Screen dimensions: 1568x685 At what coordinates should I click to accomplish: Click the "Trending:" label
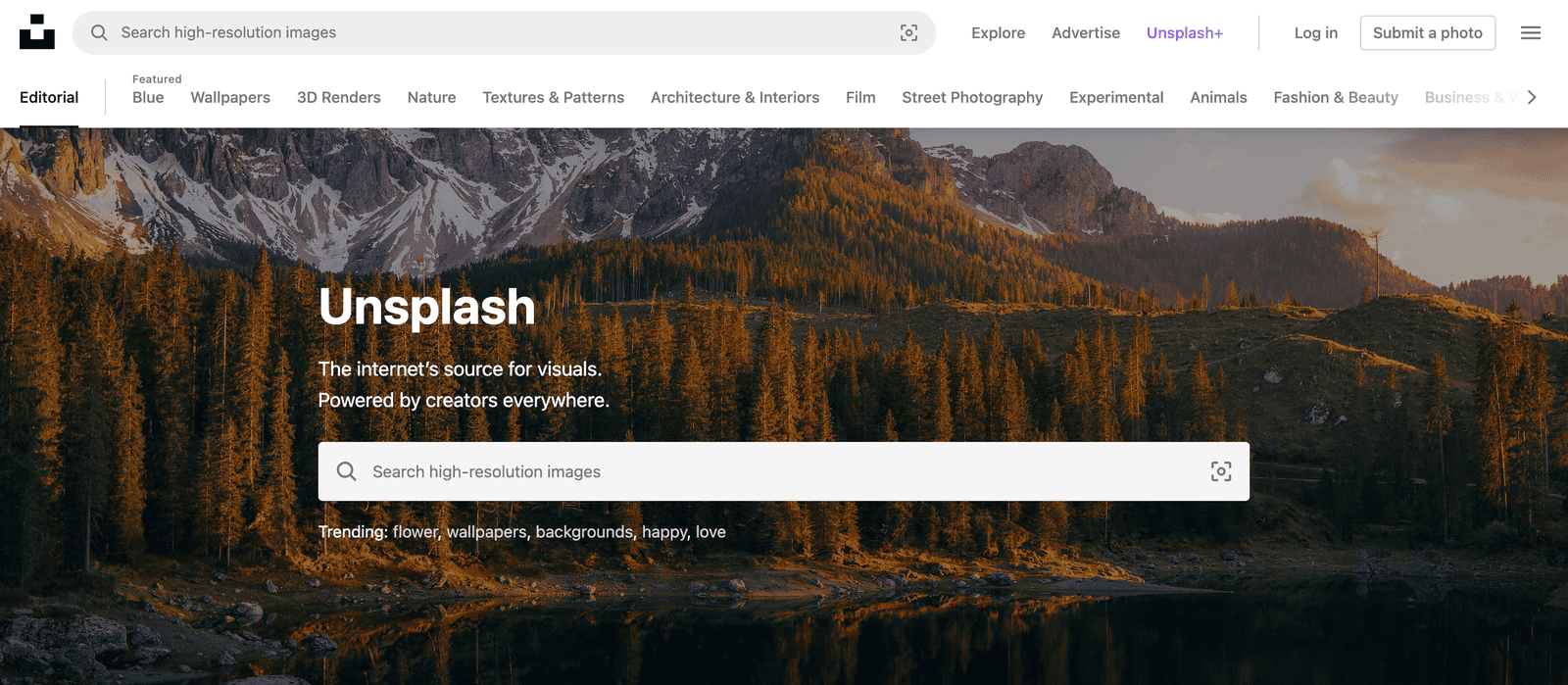353,532
